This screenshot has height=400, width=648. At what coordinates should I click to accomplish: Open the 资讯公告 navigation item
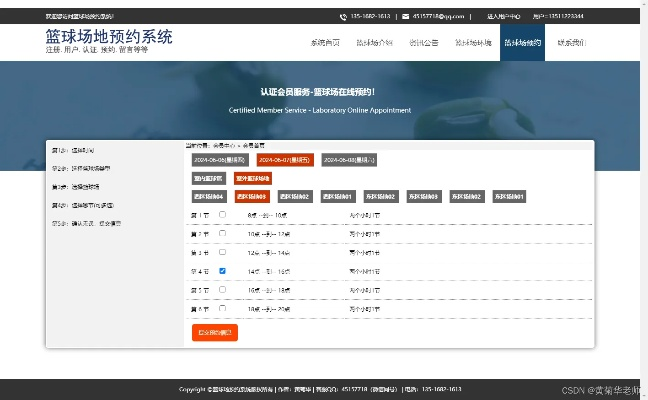[423, 44]
